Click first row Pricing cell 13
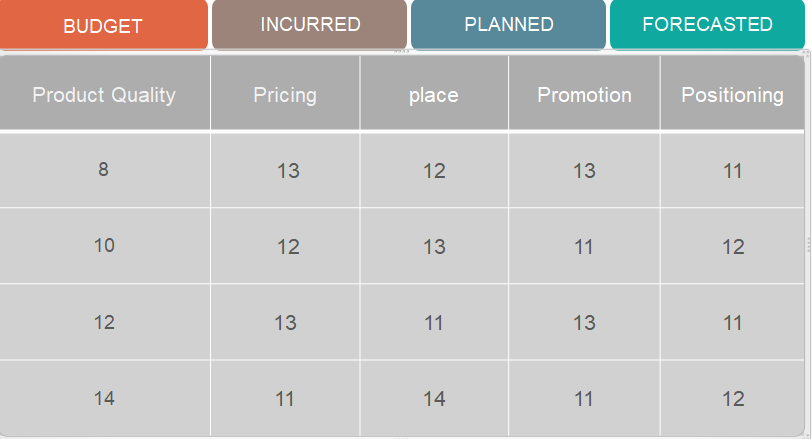812x439 pixels. click(x=287, y=171)
